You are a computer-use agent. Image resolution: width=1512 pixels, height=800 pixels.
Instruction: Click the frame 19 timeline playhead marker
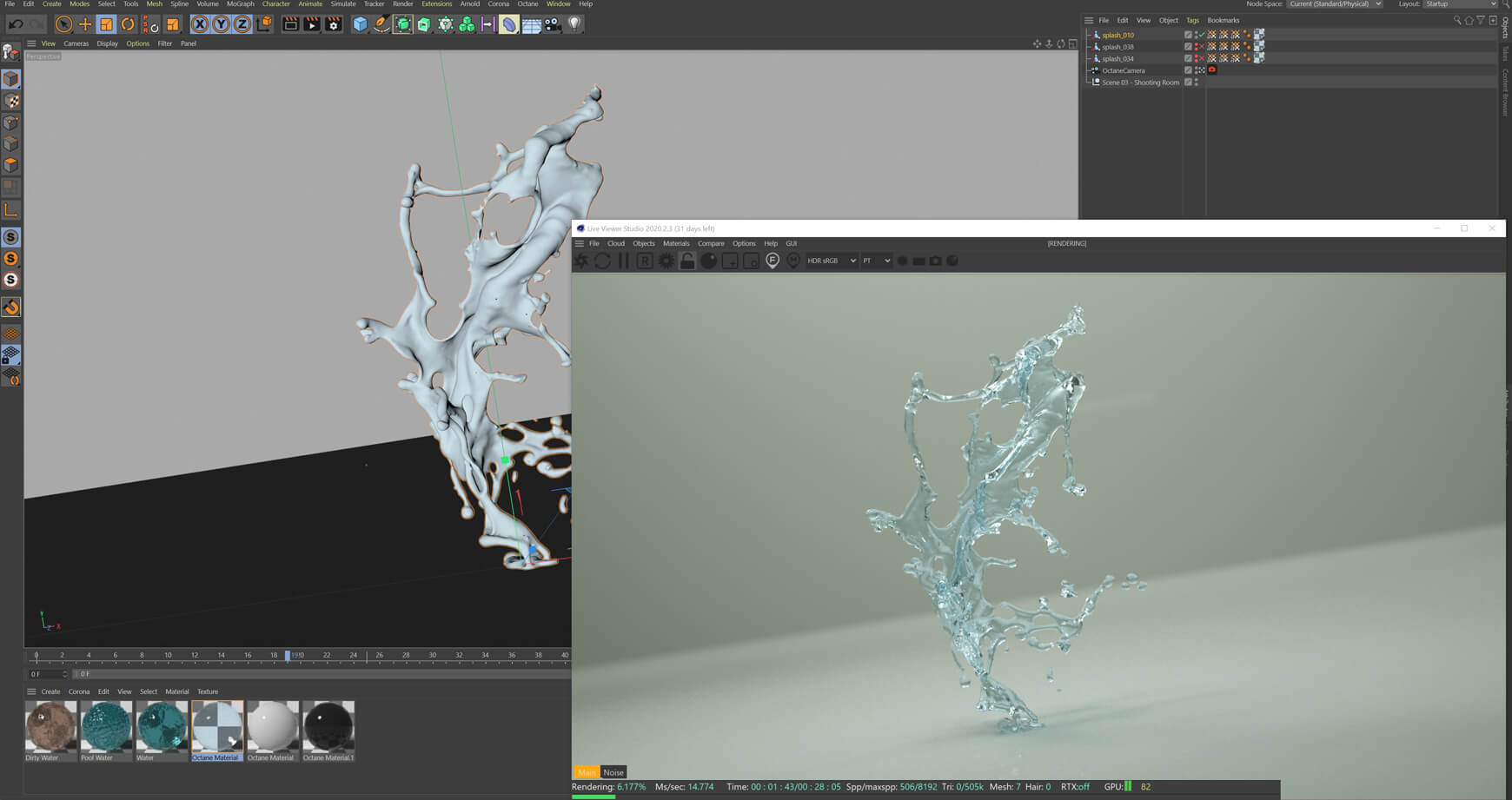point(288,656)
